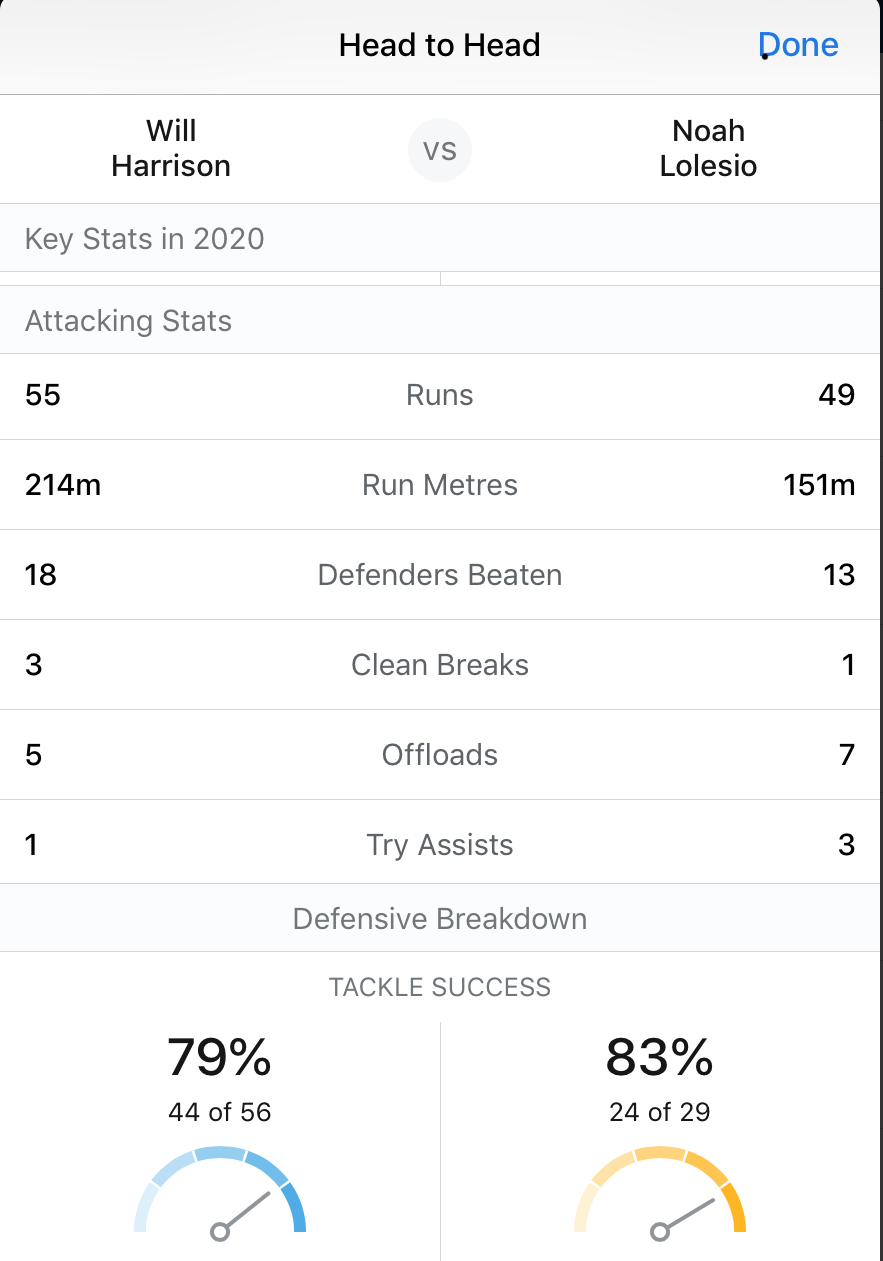
Task: Click the Head to Head title
Action: (x=440, y=45)
